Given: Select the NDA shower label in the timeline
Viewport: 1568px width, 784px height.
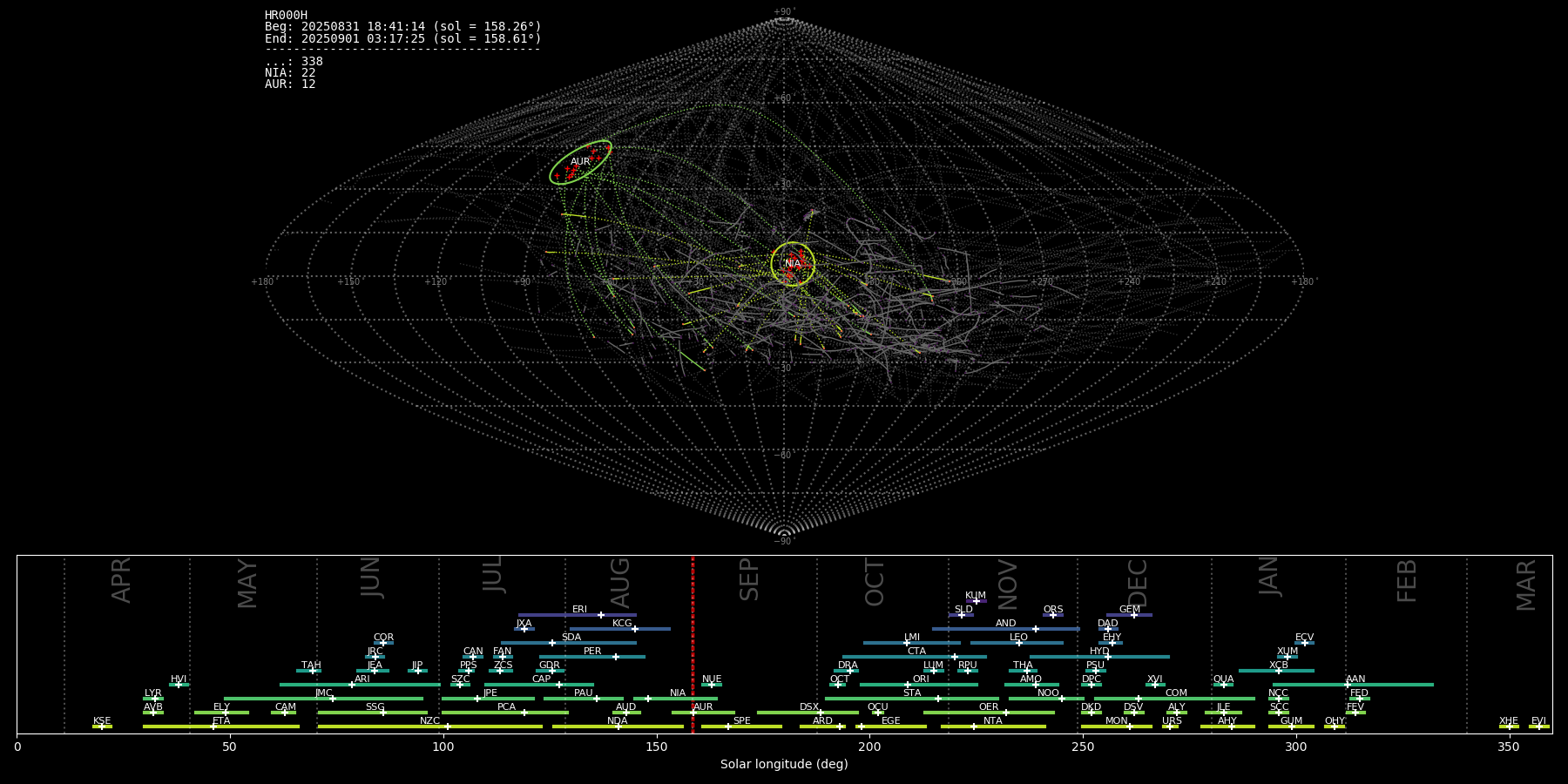Looking at the screenshot, I should (618, 721).
